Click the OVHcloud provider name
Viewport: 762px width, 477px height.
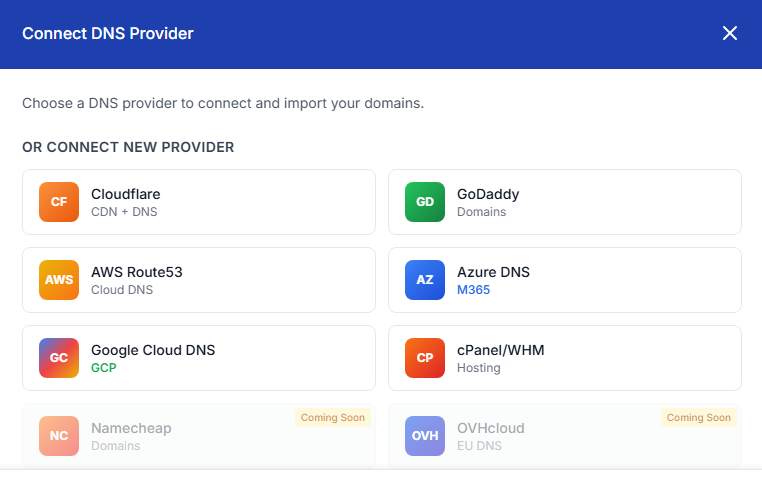(x=490, y=428)
